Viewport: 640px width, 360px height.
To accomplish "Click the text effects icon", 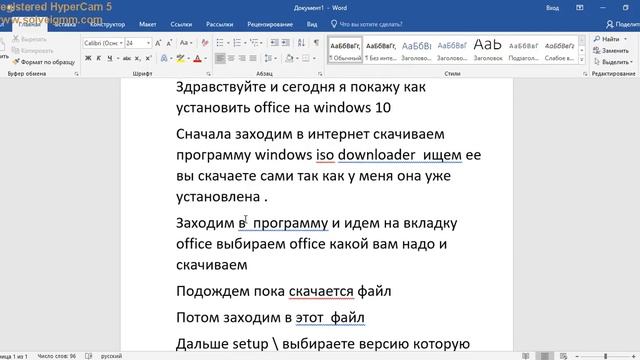I will click(x=164, y=58).
